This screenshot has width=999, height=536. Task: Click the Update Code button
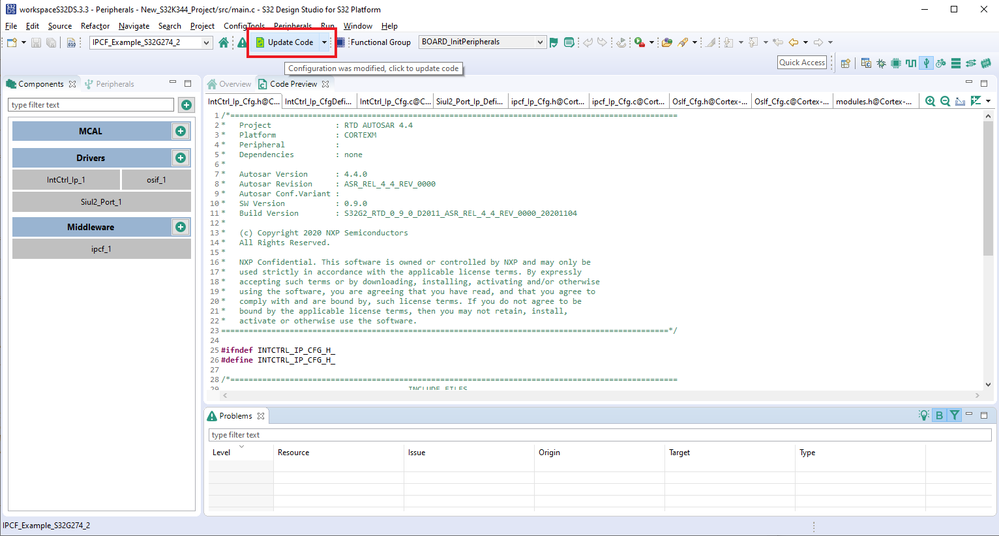point(285,42)
